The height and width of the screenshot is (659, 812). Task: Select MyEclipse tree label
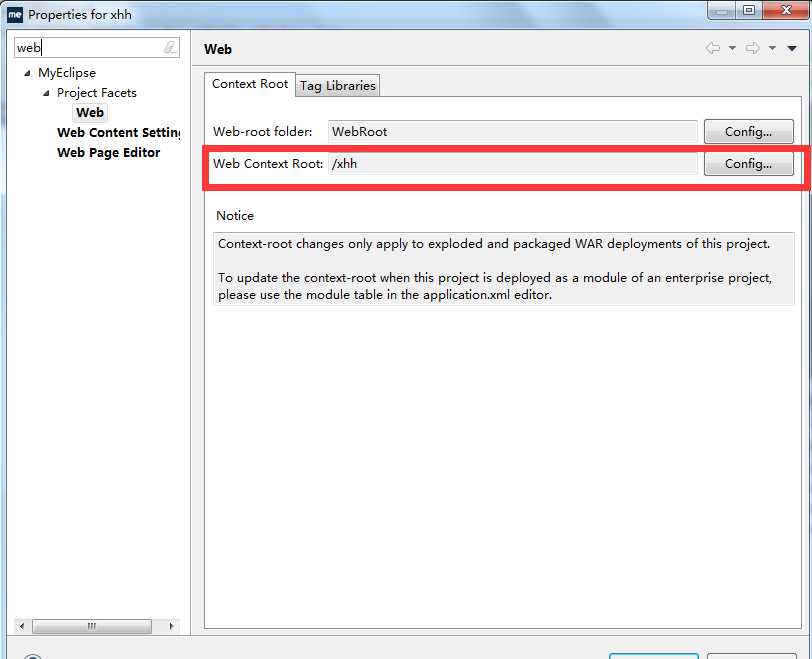point(67,72)
